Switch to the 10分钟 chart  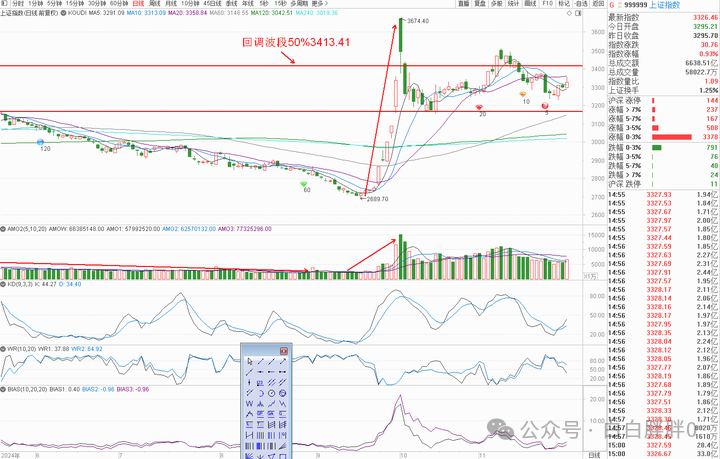190,4
